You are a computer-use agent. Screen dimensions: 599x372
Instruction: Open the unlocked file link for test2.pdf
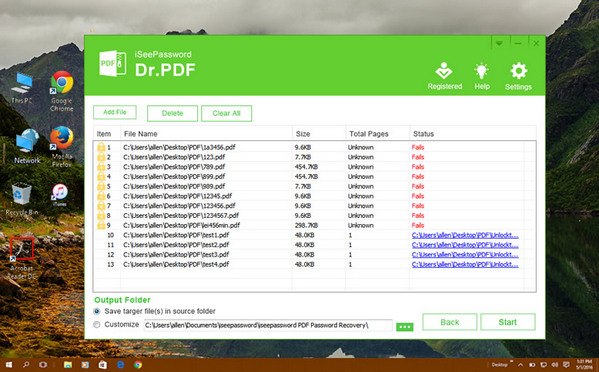point(465,245)
